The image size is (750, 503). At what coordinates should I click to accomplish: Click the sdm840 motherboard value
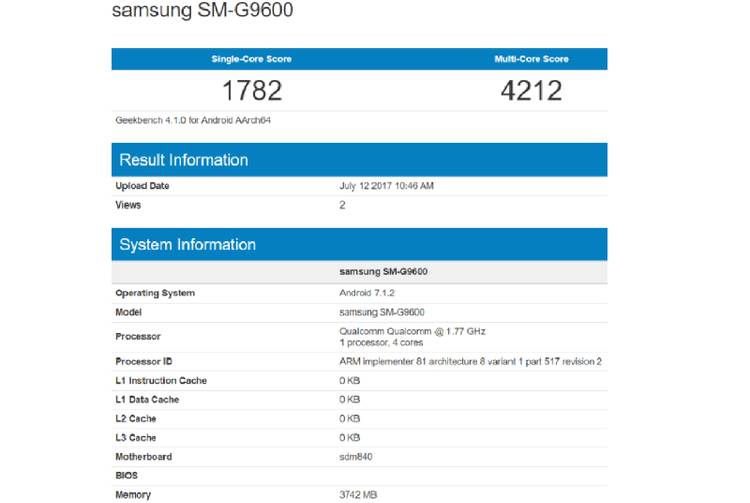point(357,456)
